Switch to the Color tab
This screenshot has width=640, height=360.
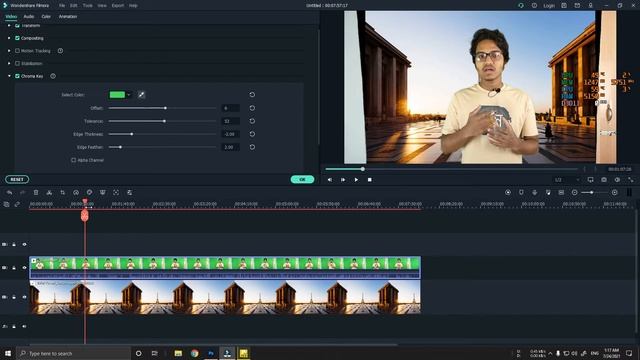(x=46, y=16)
